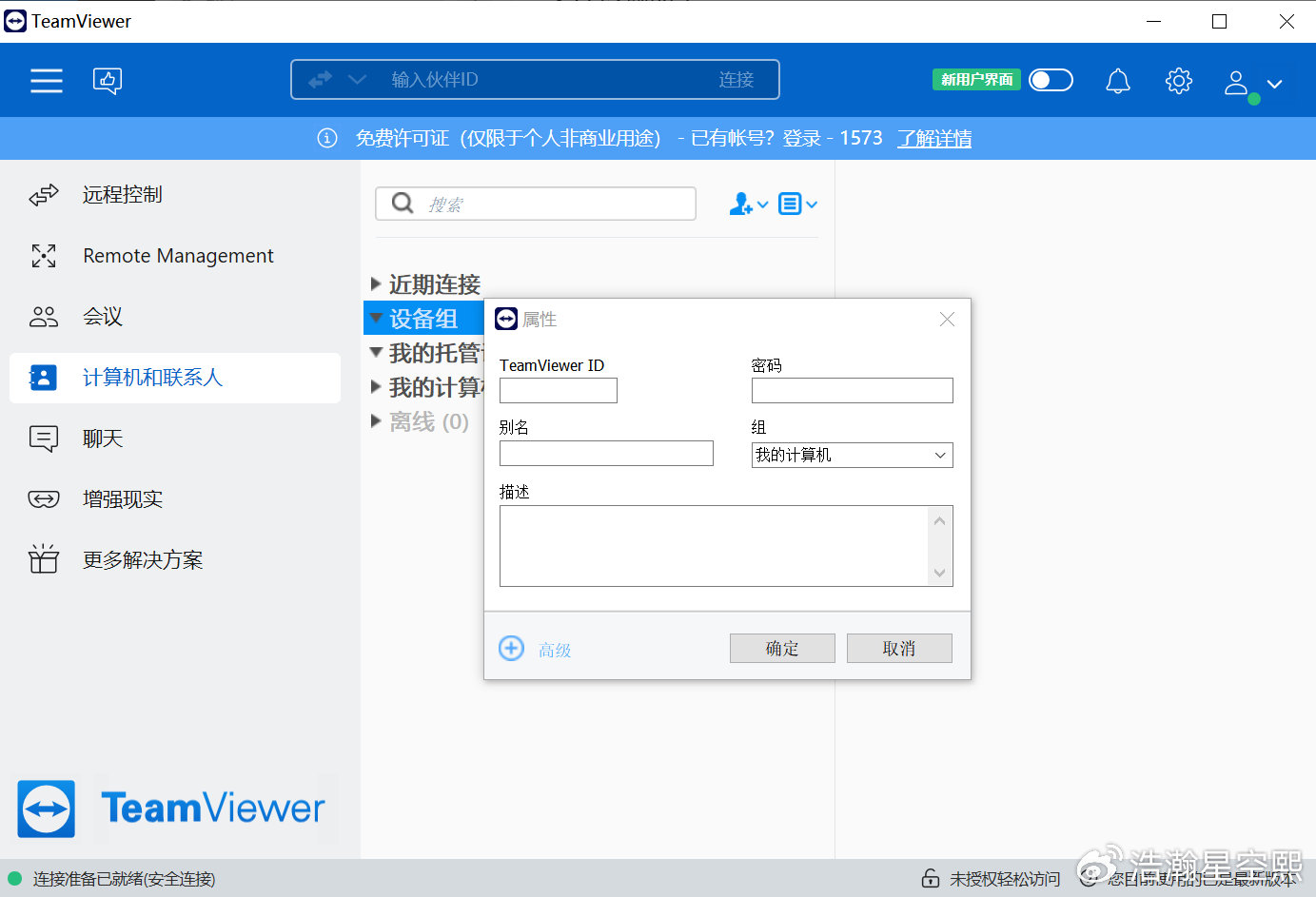Click the meeting people icon
This screenshot has height=897, width=1316.
coord(44,317)
